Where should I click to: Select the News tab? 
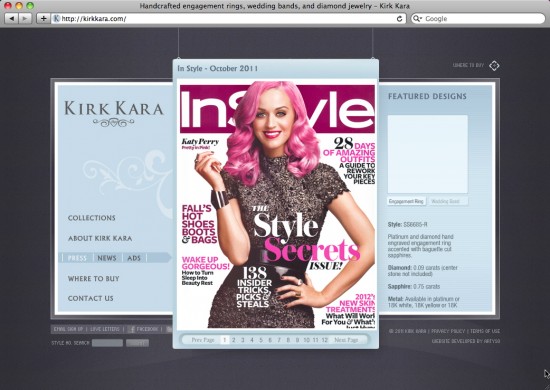pyautogui.click(x=107, y=258)
